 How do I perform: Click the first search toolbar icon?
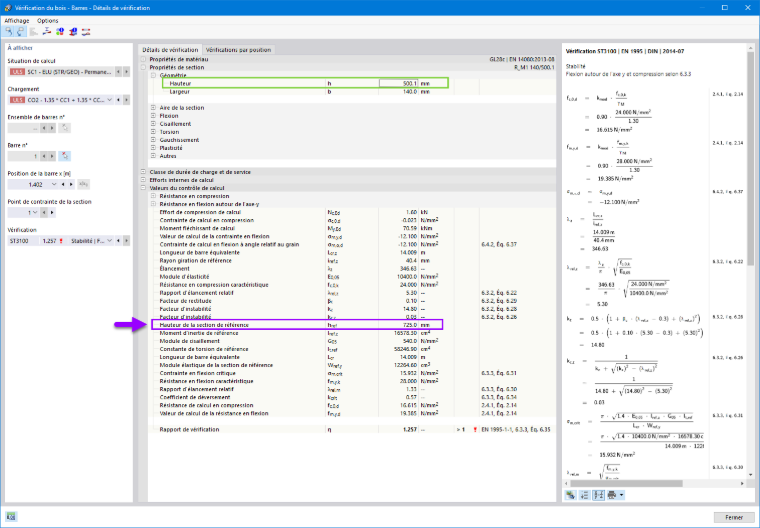pos(9,32)
